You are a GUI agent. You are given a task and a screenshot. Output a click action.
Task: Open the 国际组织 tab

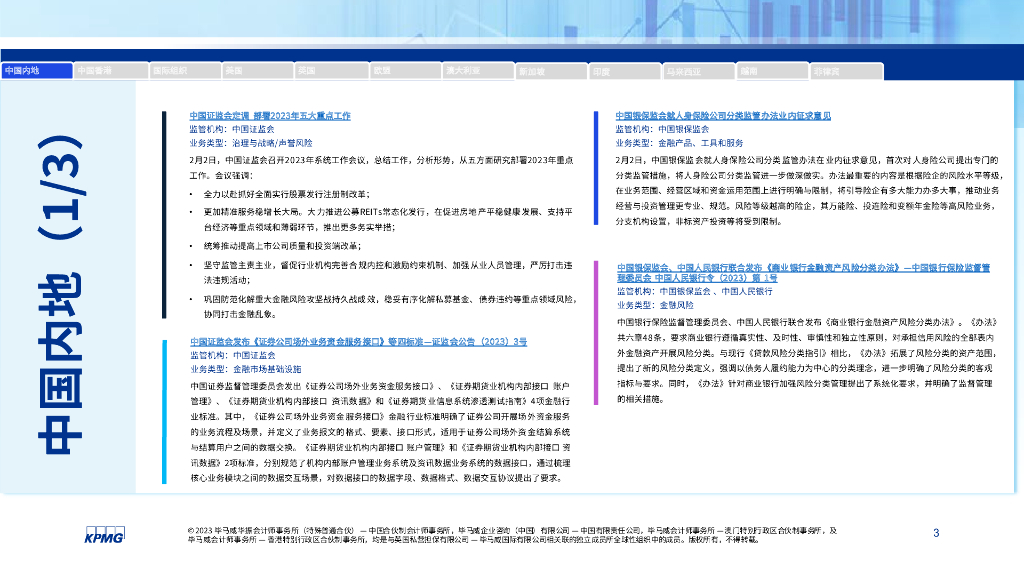click(x=185, y=71)
